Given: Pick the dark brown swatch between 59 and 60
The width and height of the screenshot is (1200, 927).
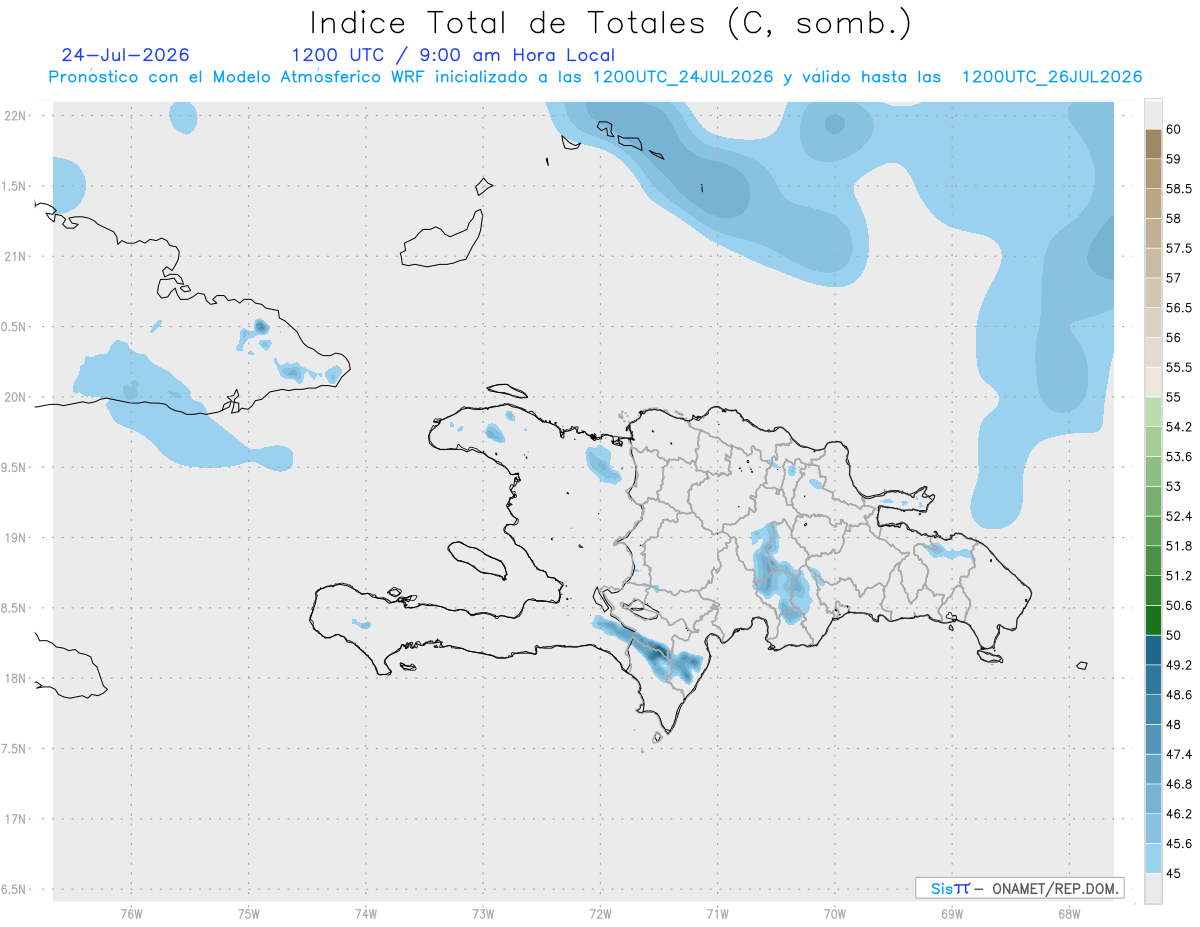Looking at the screenshot, I should (x=1153, y=144).
